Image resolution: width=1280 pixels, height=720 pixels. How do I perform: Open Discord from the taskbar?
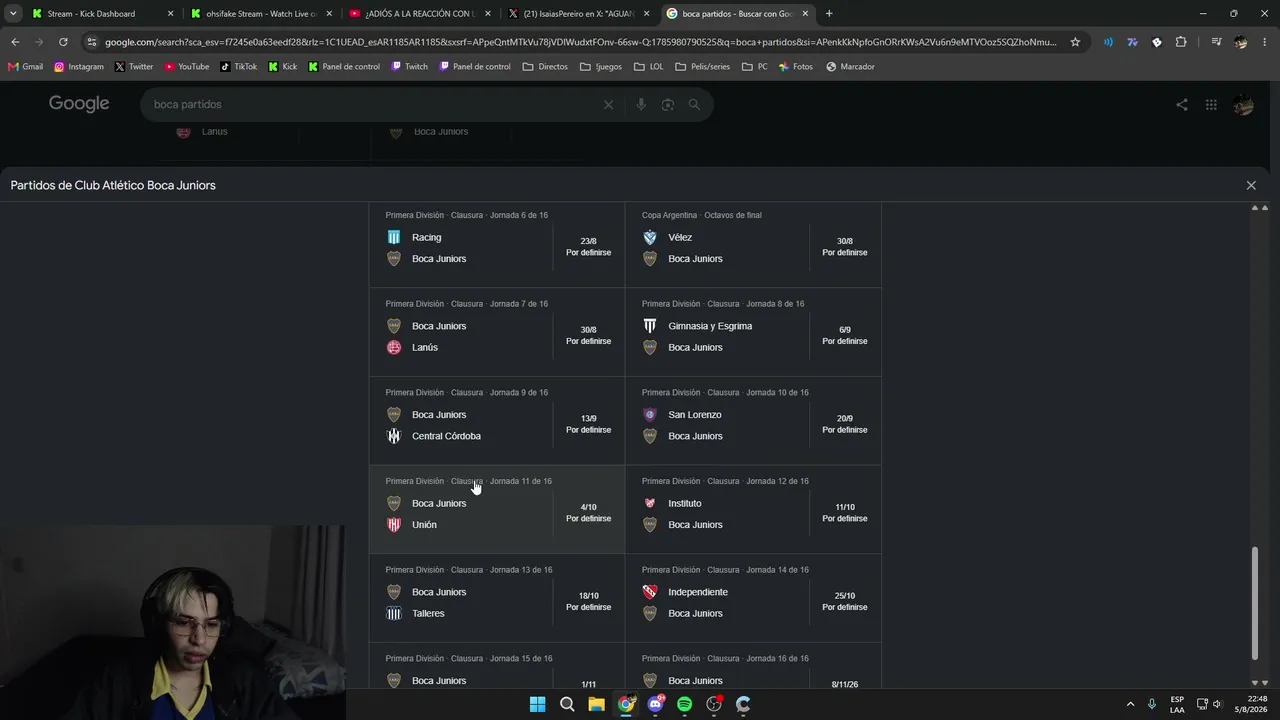point(655,704)
